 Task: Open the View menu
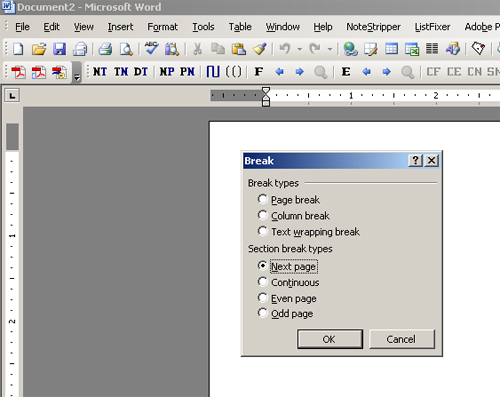(84, 27)
